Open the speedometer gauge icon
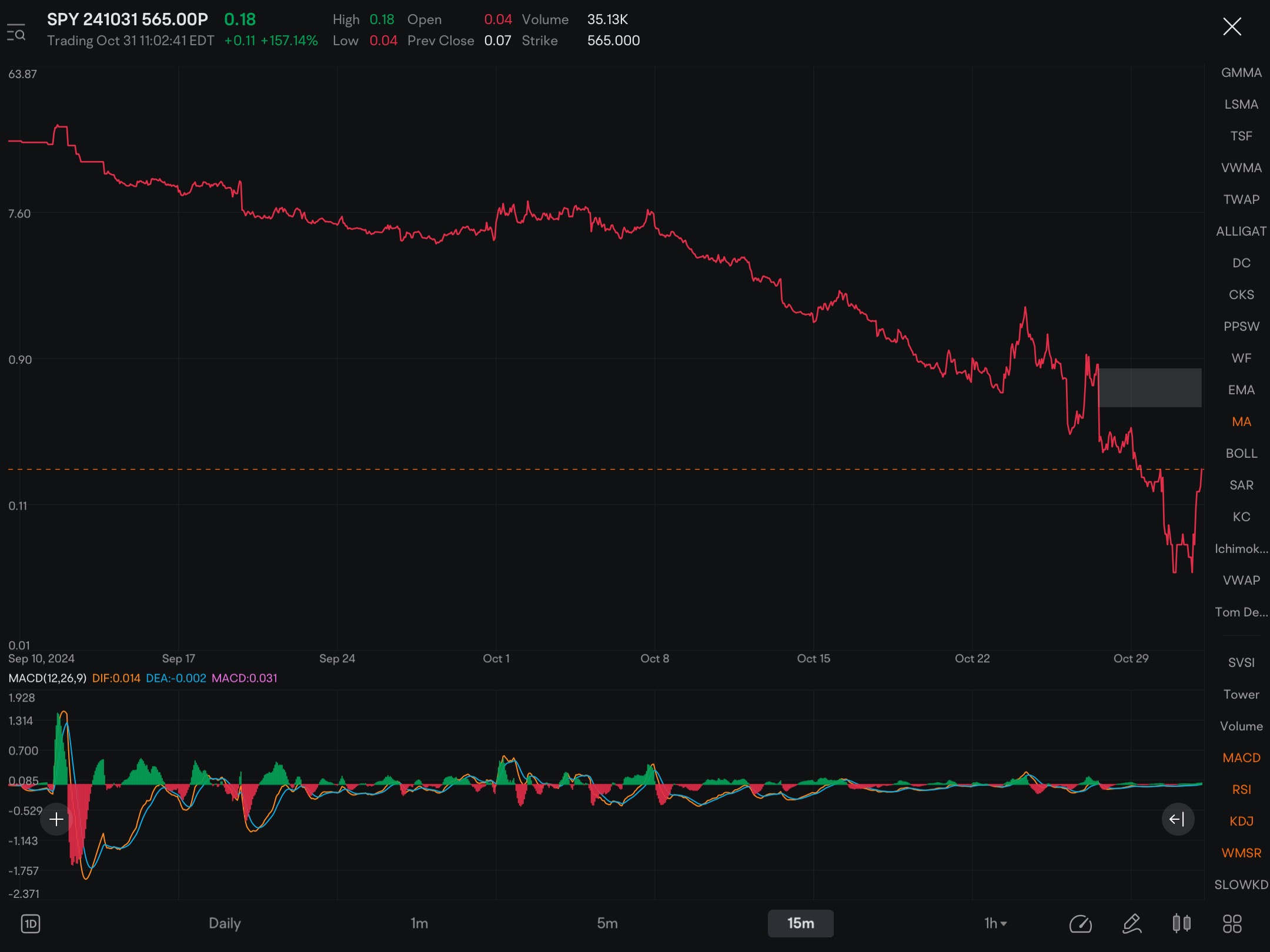1270x952 pixels. coord(1081,924)
